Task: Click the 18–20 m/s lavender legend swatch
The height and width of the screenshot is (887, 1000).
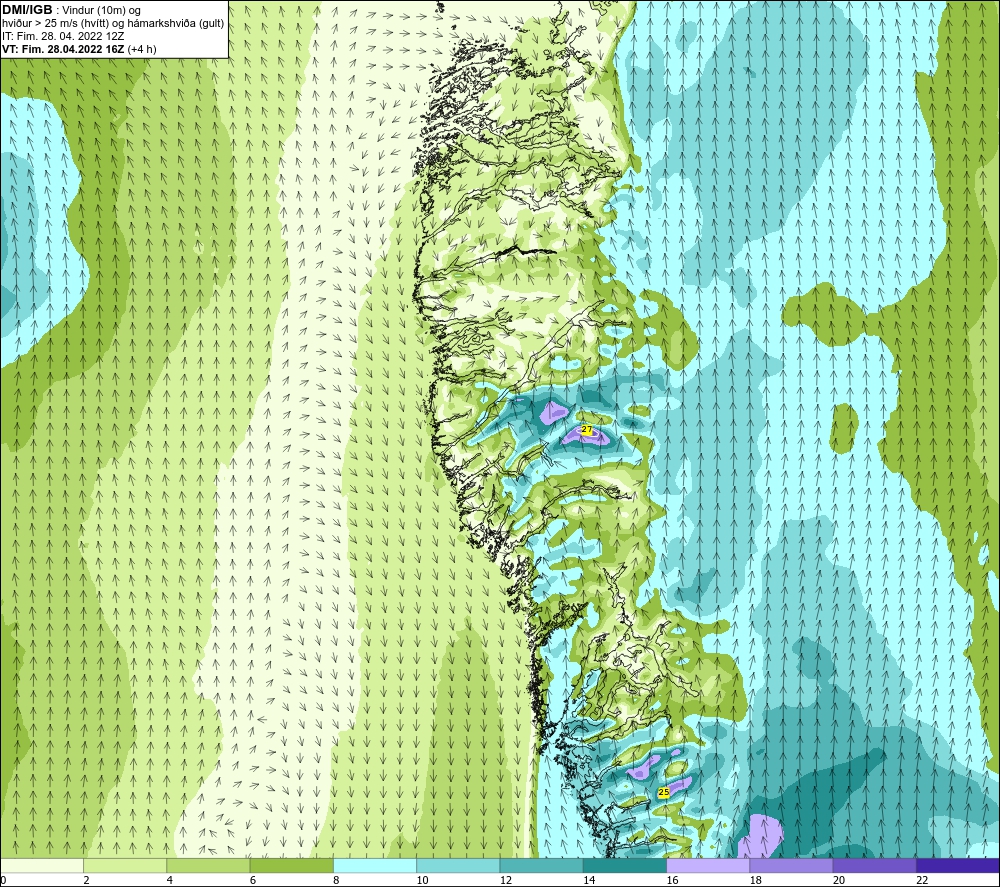Action: coord(791,865)
